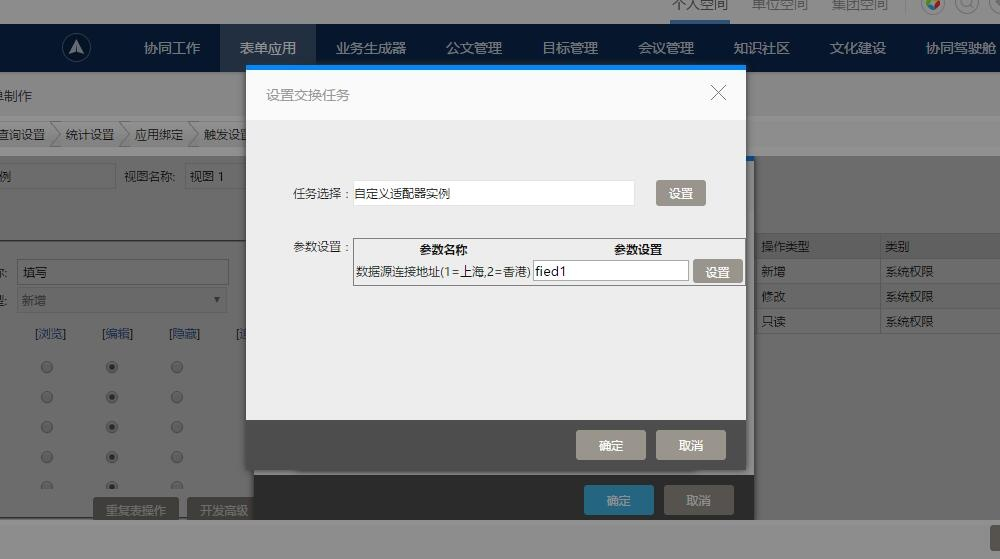Click the 数据源连接地址 parameter name

point(443,272)
